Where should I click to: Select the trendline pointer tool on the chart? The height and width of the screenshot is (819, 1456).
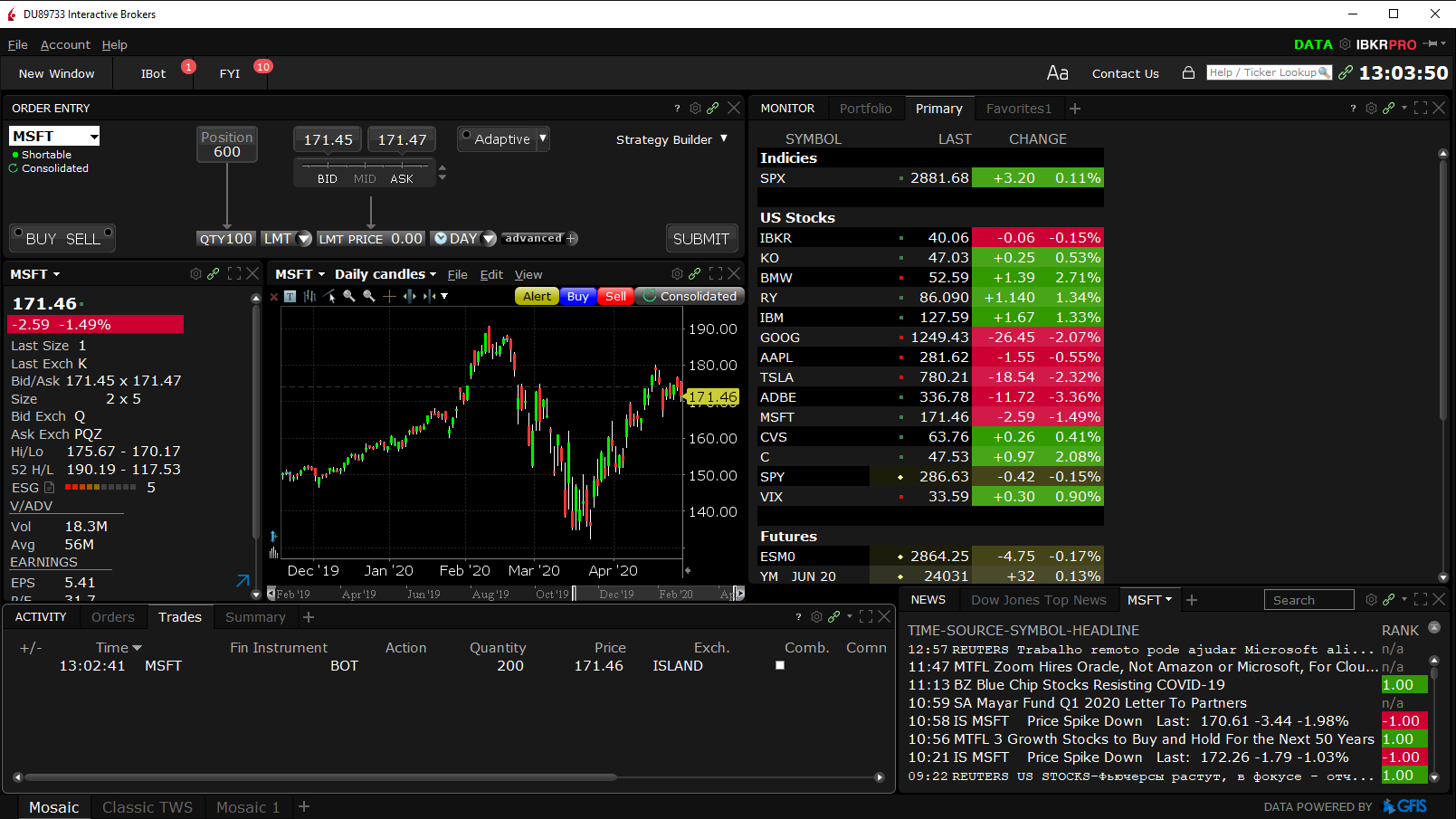(328, 296)
